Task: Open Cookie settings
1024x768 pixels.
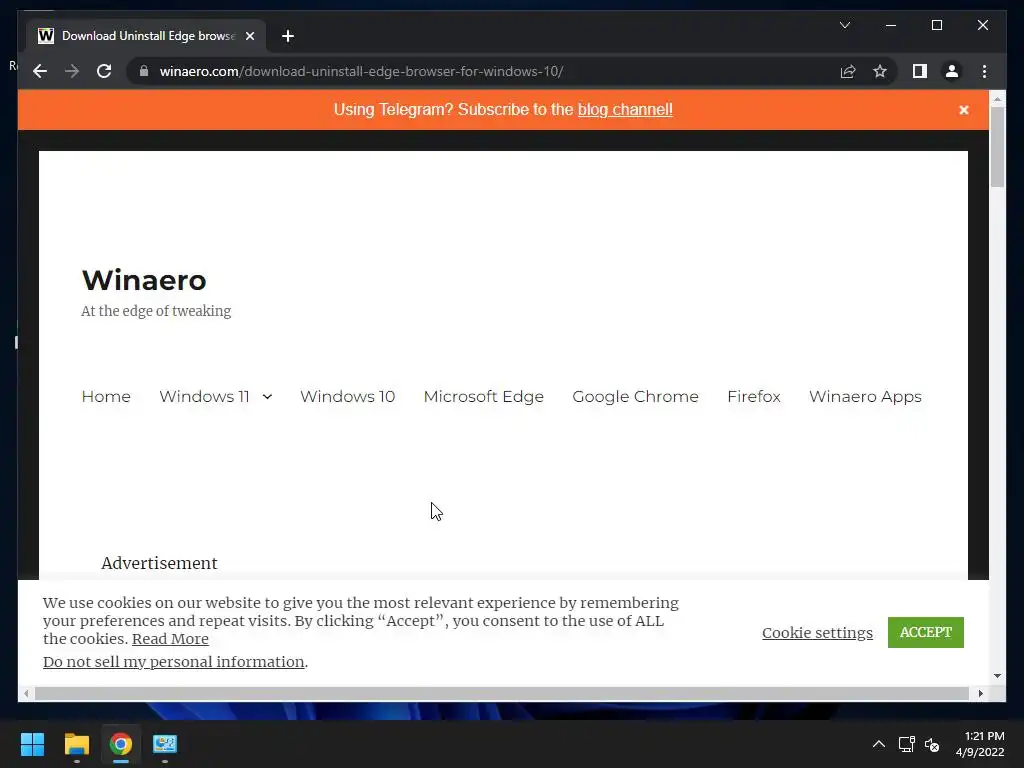Action: (817, 633)
